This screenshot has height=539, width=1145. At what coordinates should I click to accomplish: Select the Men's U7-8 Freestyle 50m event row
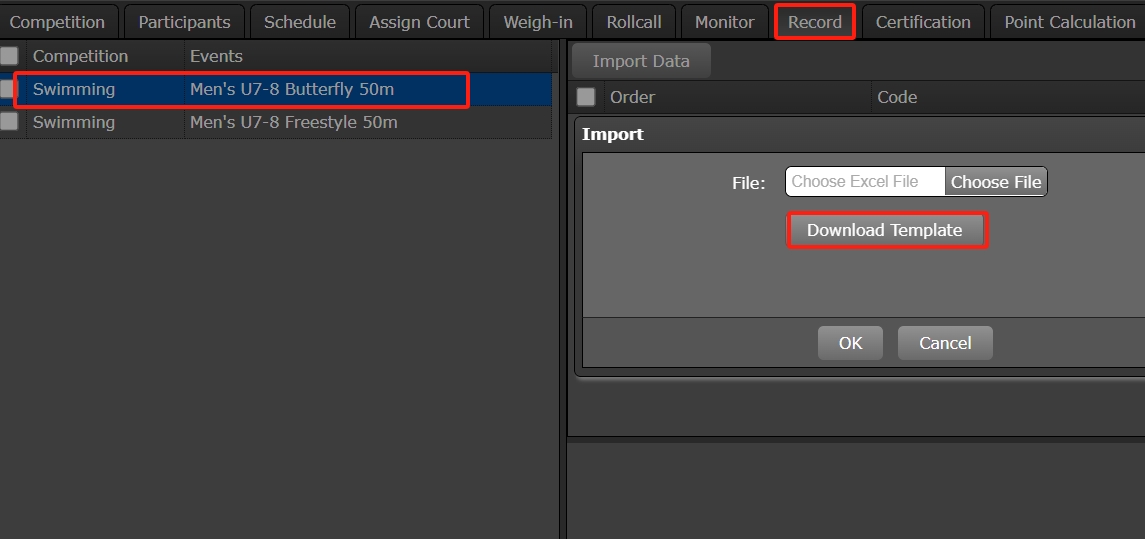pos(293,122)
